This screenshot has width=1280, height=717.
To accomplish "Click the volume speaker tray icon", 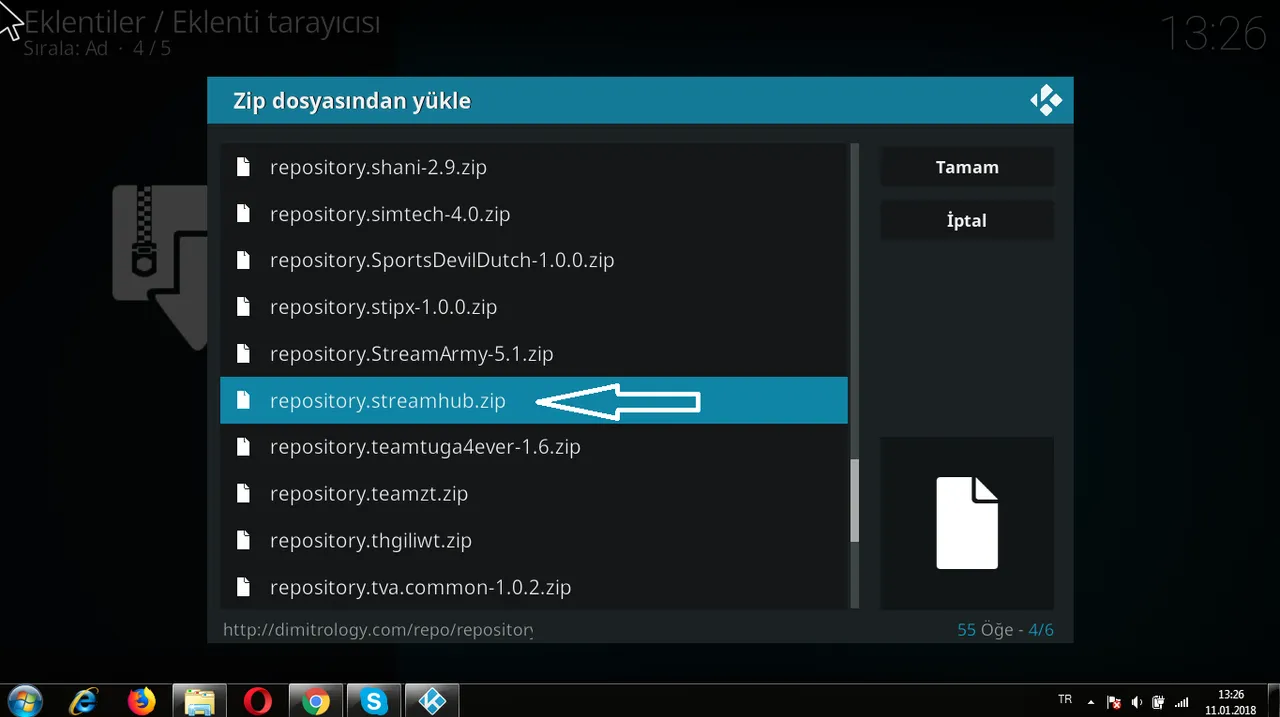I will pos(1137,701).
